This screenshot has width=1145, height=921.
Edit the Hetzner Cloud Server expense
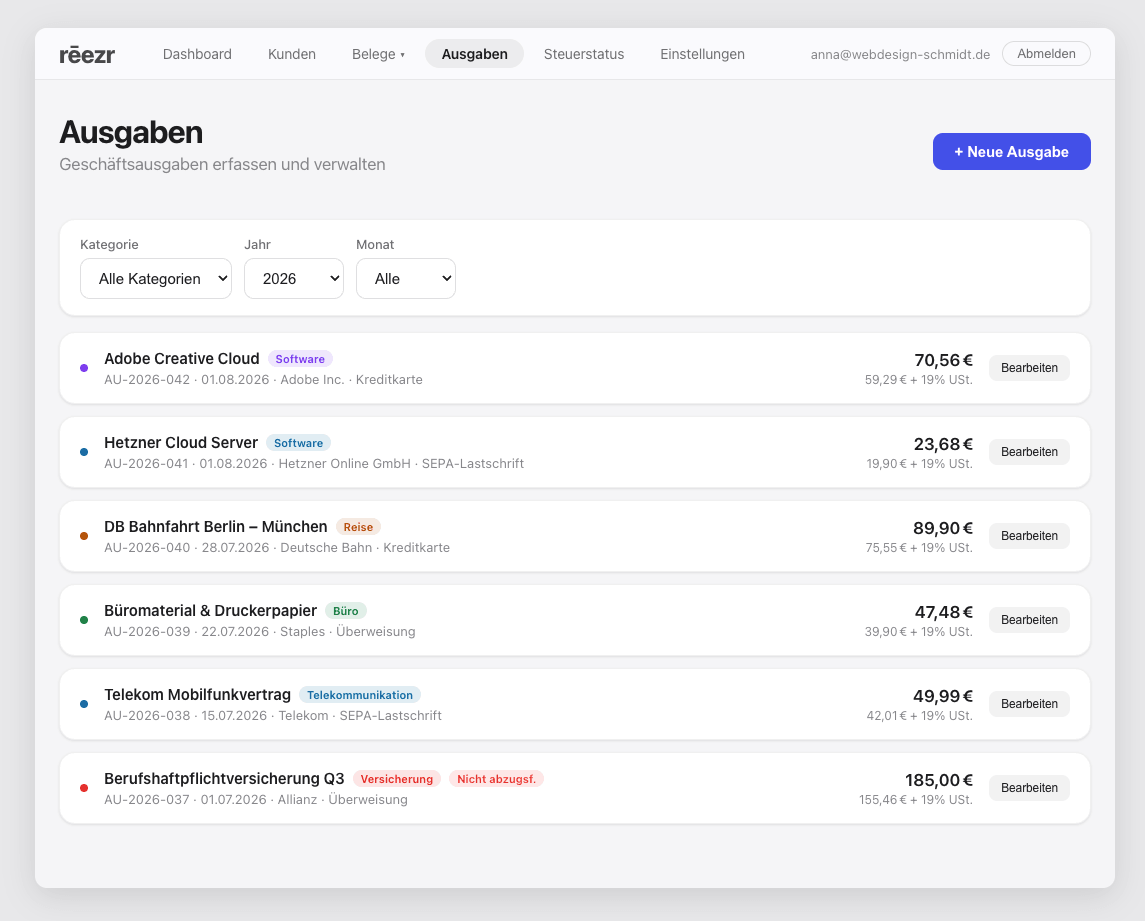1029,452
